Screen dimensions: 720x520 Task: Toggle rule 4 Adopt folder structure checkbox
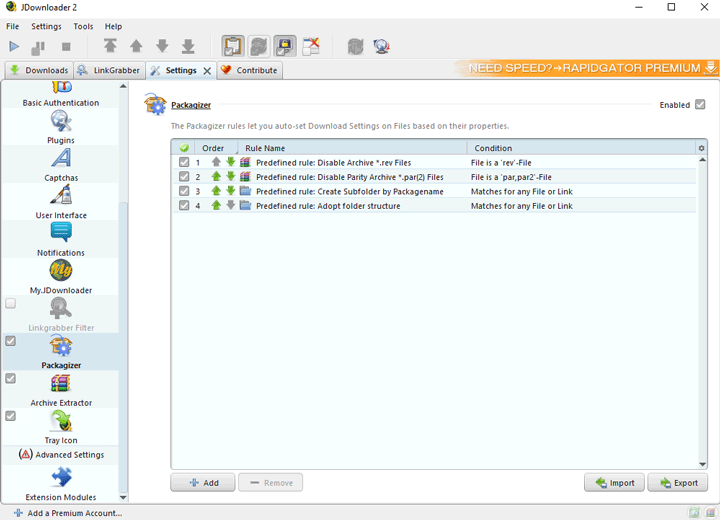[x=184, y=205]
